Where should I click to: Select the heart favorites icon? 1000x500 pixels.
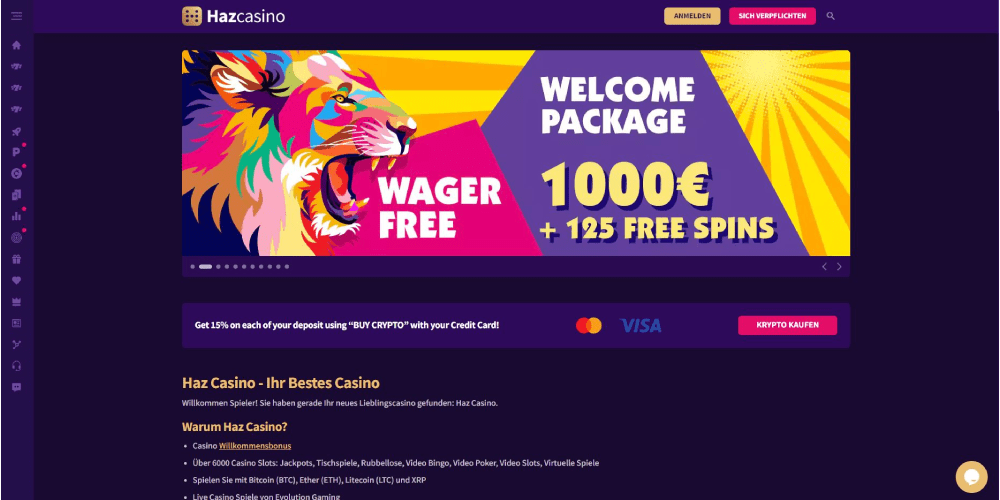[x=17, y=281]
